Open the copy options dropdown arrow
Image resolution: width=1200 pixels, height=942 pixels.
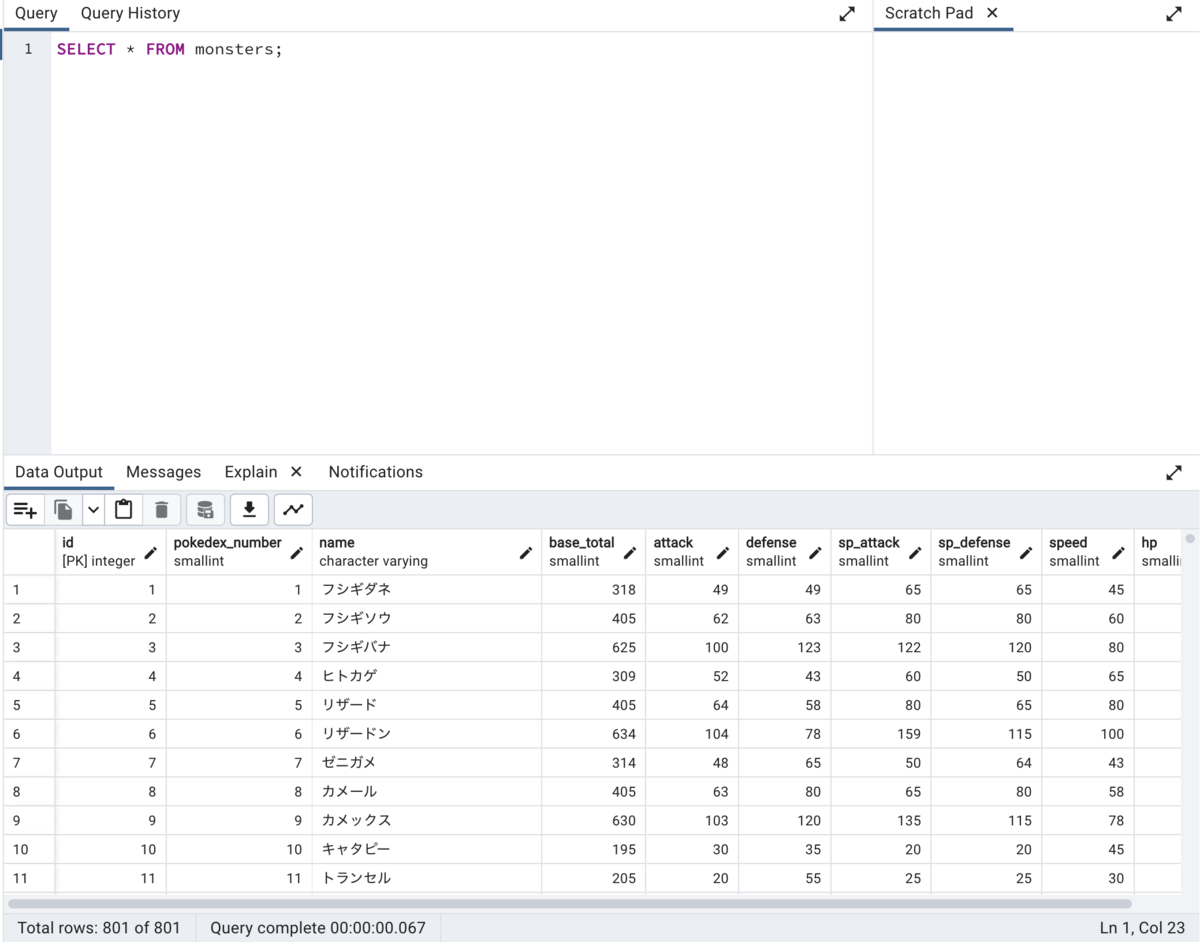pyautogui.click(x=93, y=510)
